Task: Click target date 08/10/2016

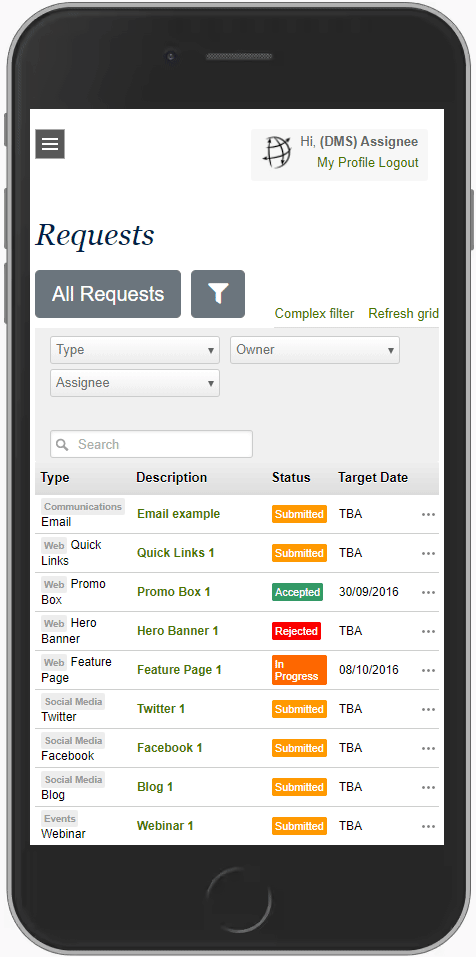Action: click(x=369, y=670)
